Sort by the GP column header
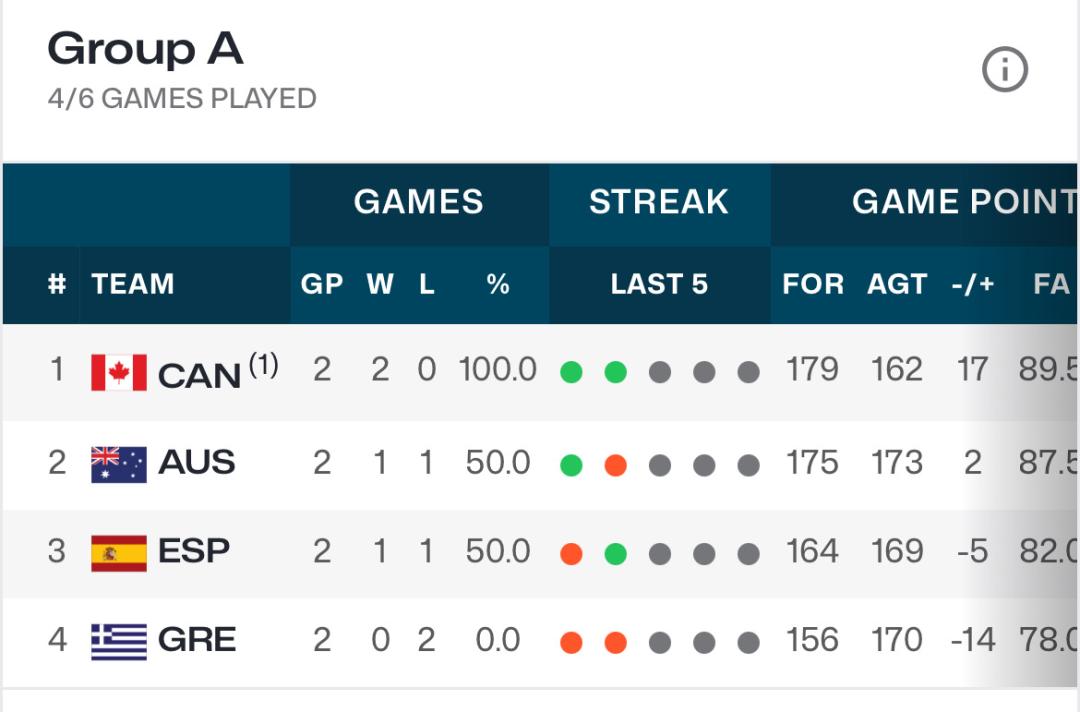1080x712 pixels. point(322,284)
